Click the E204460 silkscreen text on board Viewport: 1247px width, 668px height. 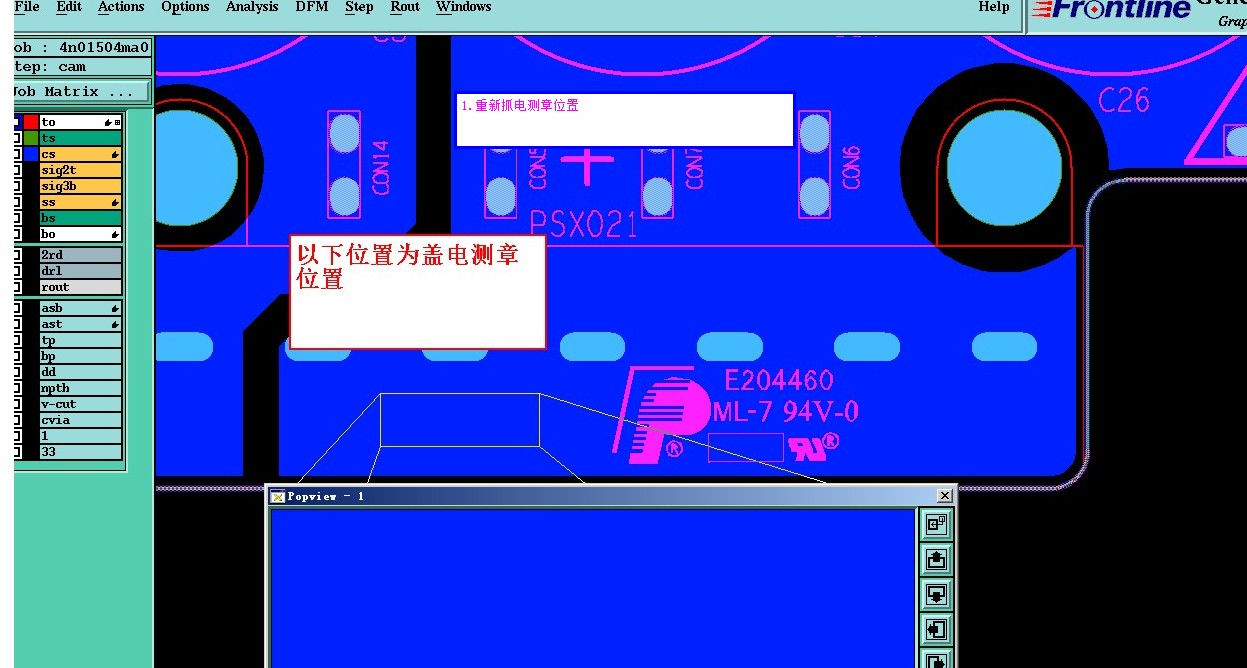click(x=779, y=381)
